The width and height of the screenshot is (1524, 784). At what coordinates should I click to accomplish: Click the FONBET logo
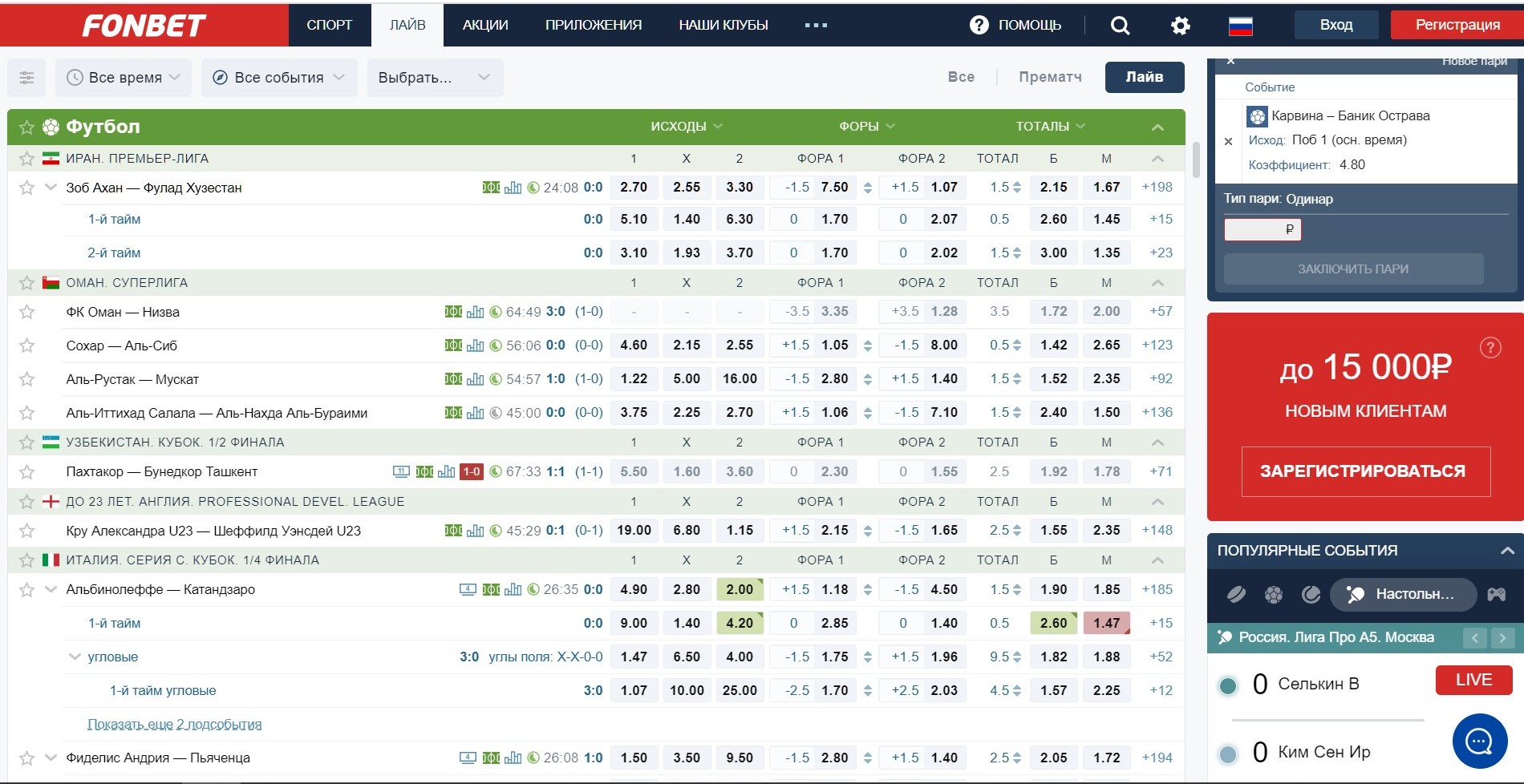(144, 26)
